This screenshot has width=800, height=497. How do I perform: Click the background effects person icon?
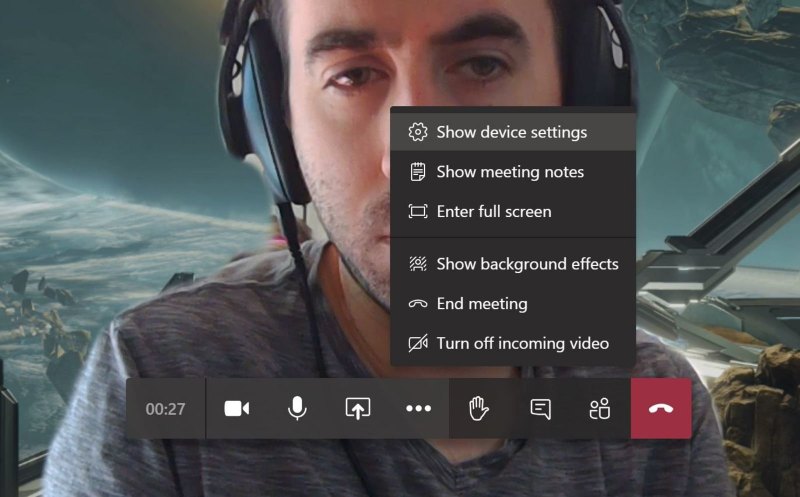coord(418,264)
